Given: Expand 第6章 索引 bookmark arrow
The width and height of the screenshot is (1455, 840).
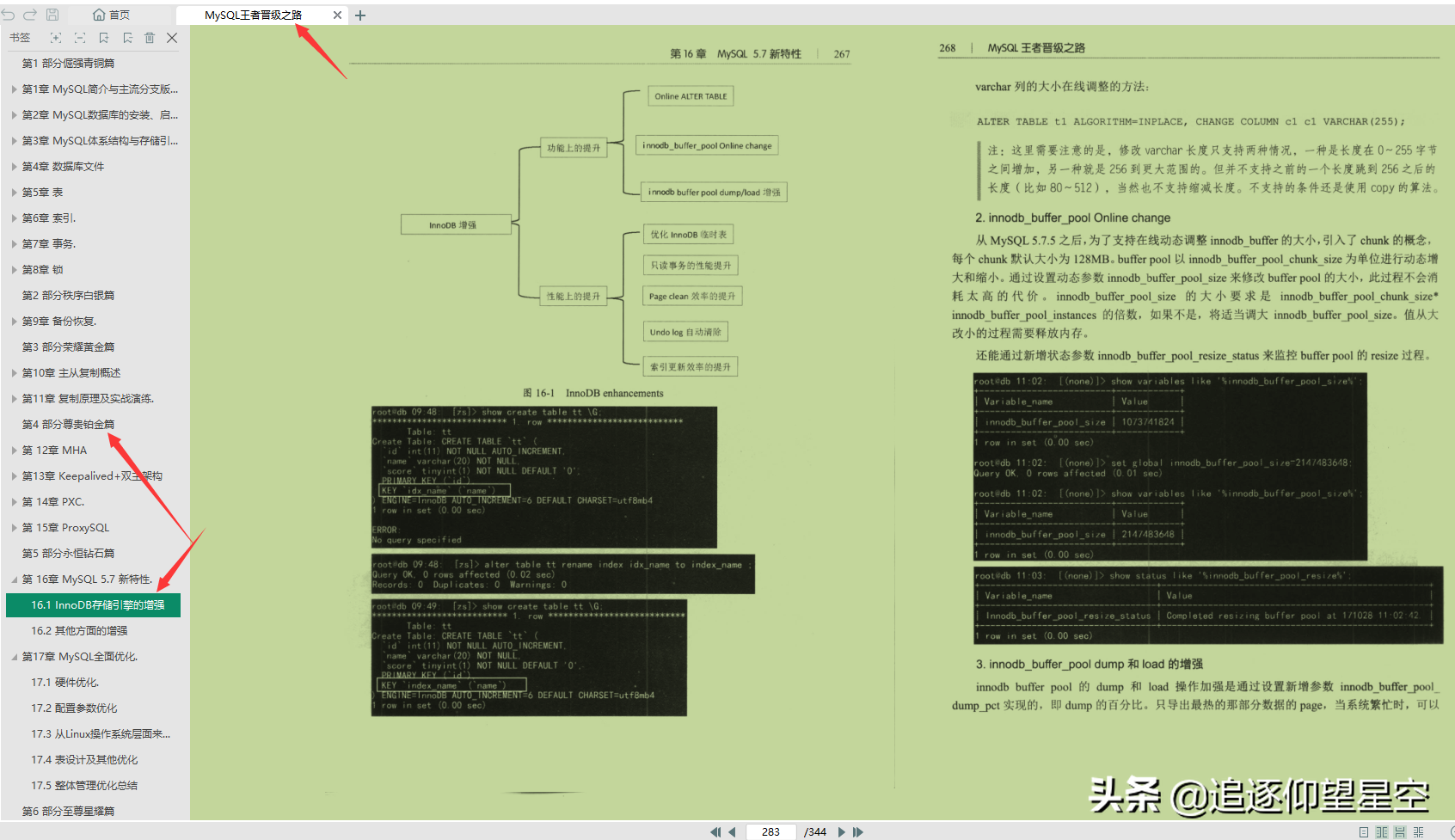Looking at the screenshot, I should tap(14, 218).
